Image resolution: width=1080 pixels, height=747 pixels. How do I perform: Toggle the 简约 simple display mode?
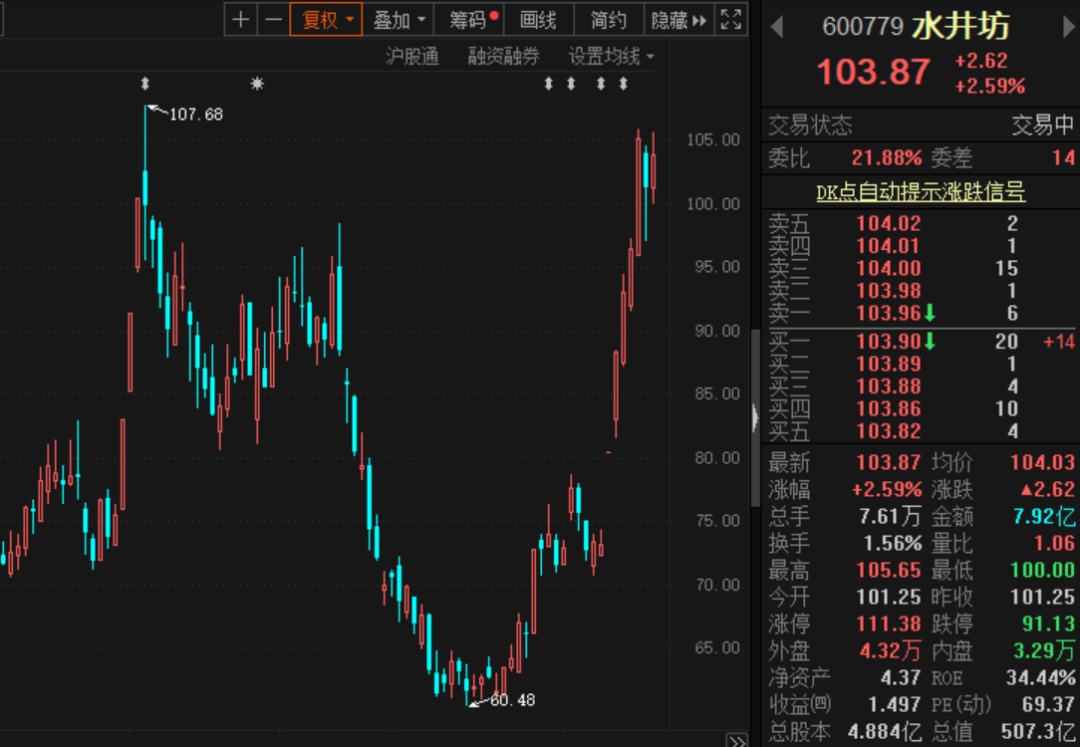(608, 19)
